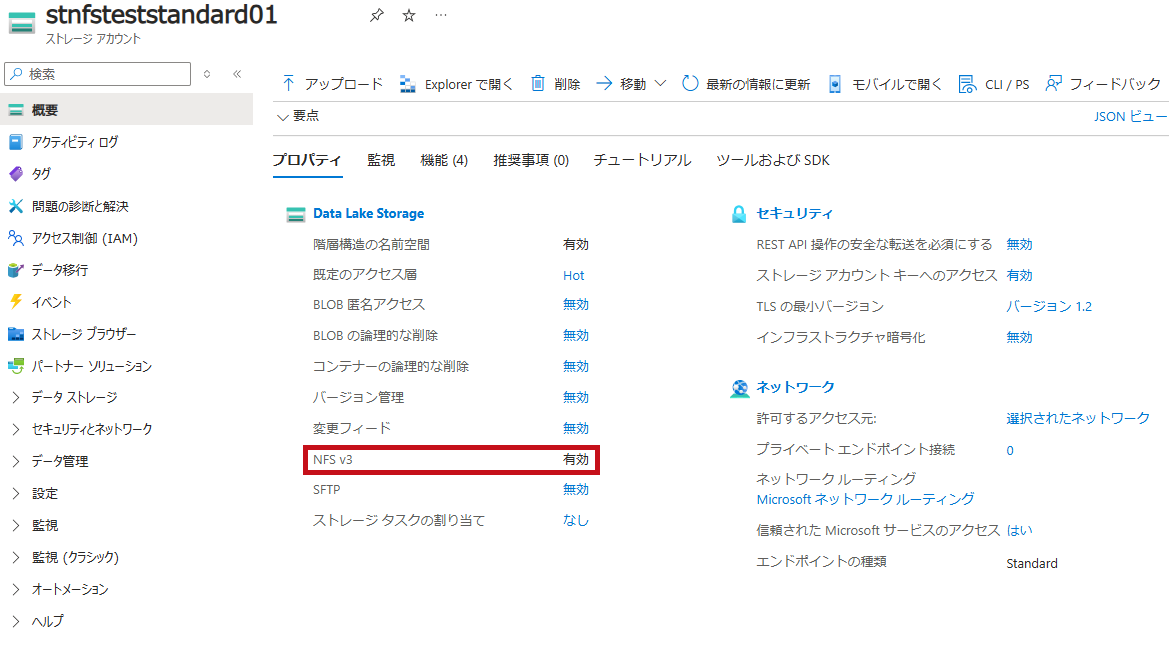Image resolution: width=1169 pixels, height=653 pixels.
Task: Expand セキュリティとネットワーク menu group
Action: (82, 429)
